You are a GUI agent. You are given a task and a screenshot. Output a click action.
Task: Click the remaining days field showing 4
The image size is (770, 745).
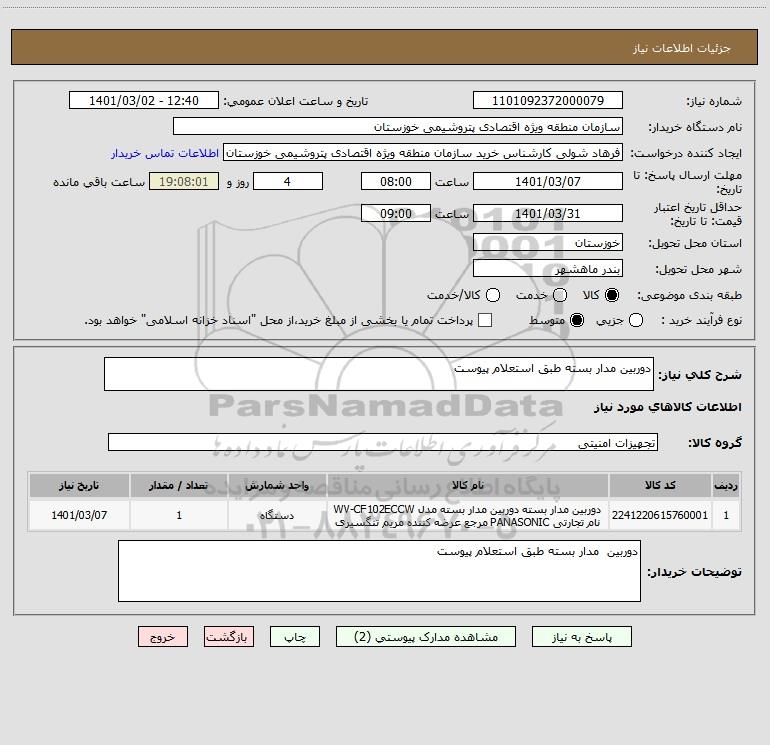pyautogui.click(x=287, y=182)
